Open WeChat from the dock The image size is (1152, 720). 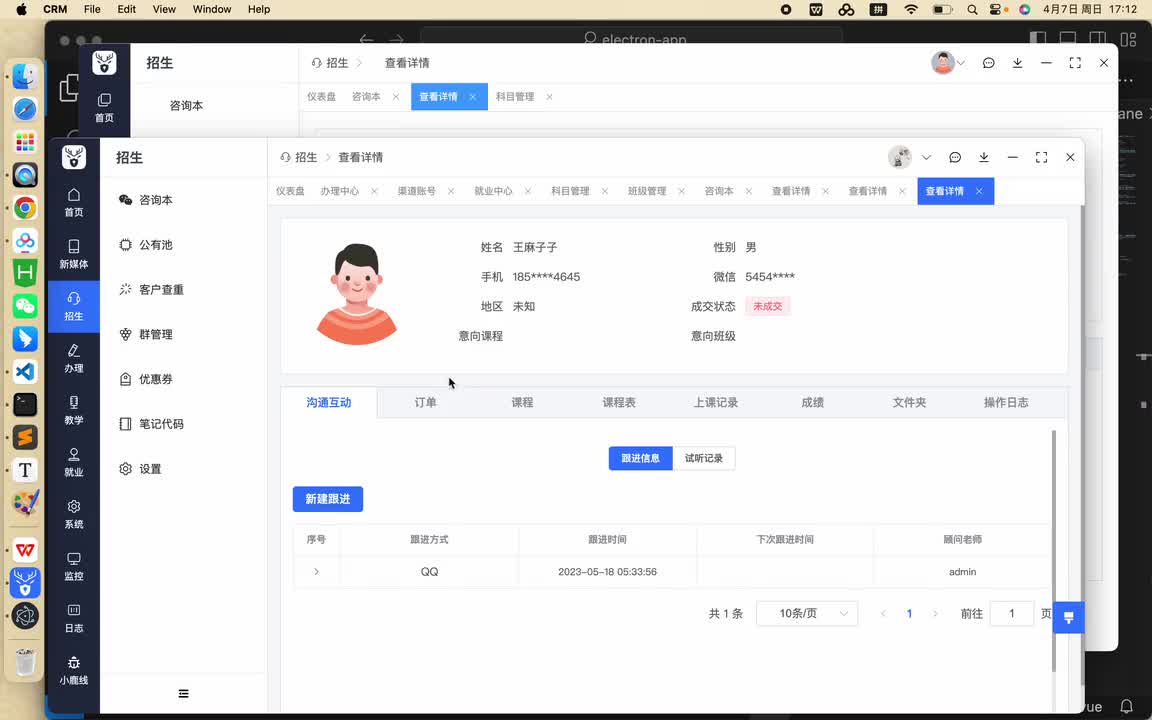point(25,306)
